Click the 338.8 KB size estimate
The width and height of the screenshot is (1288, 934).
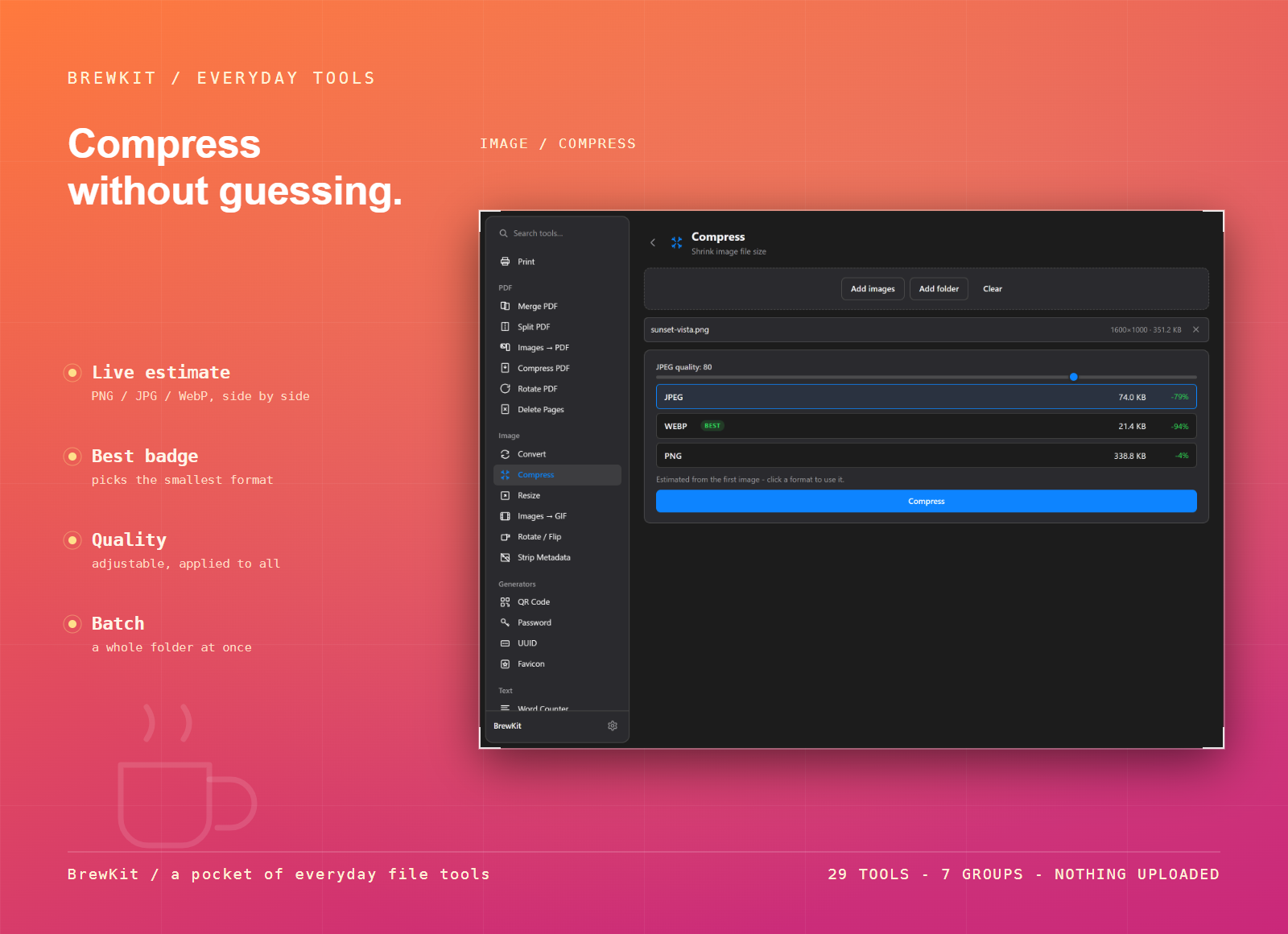(x=1129, y=456)
